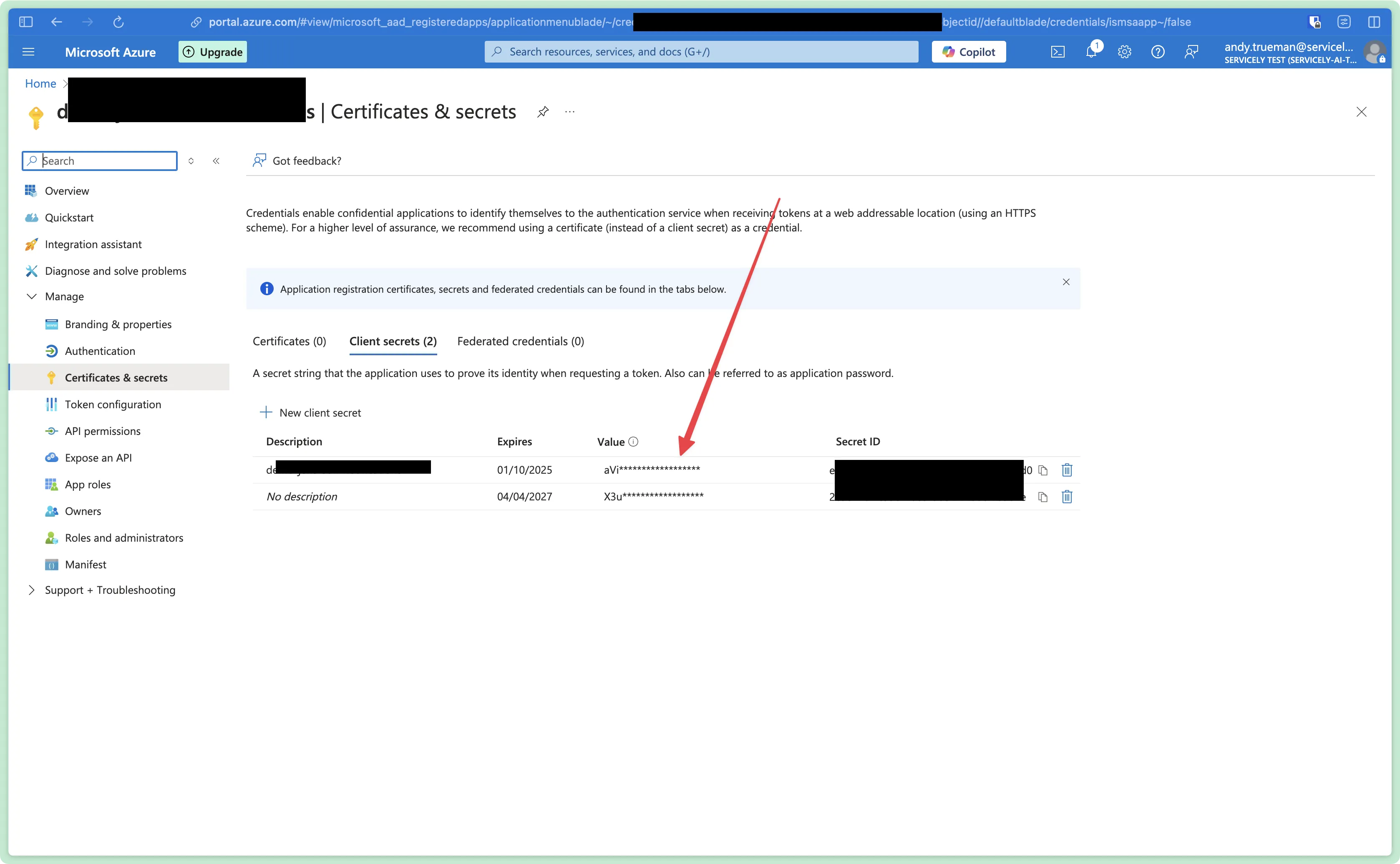
Task: Click the Value column info icon
Action: pyautogui.click(x=633, y=442)
